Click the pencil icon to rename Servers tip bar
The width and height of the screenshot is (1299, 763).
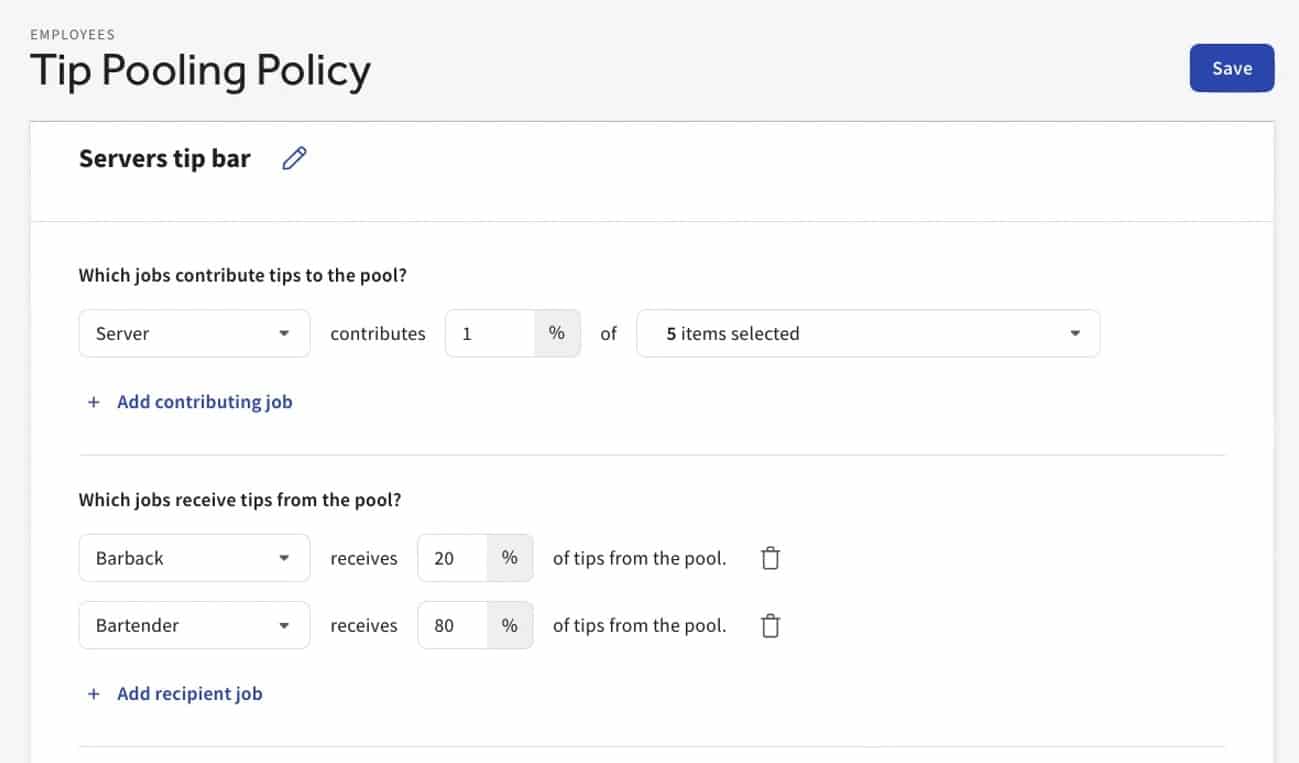[293, 158]
